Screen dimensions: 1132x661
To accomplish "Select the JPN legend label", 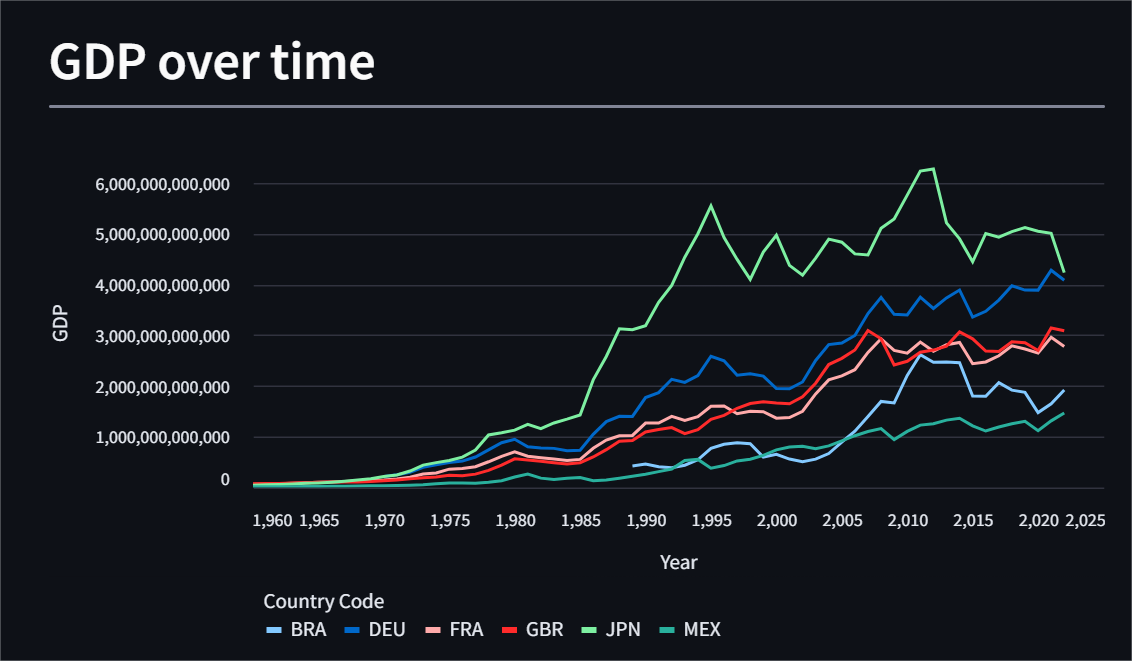I will (623, 629).
